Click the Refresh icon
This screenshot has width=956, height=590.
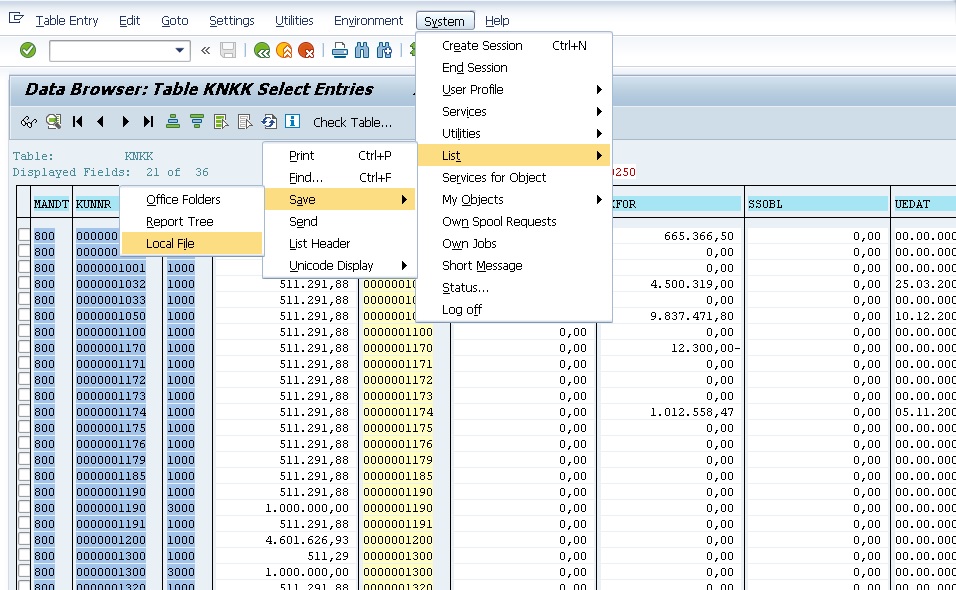[x=269, y=122]
